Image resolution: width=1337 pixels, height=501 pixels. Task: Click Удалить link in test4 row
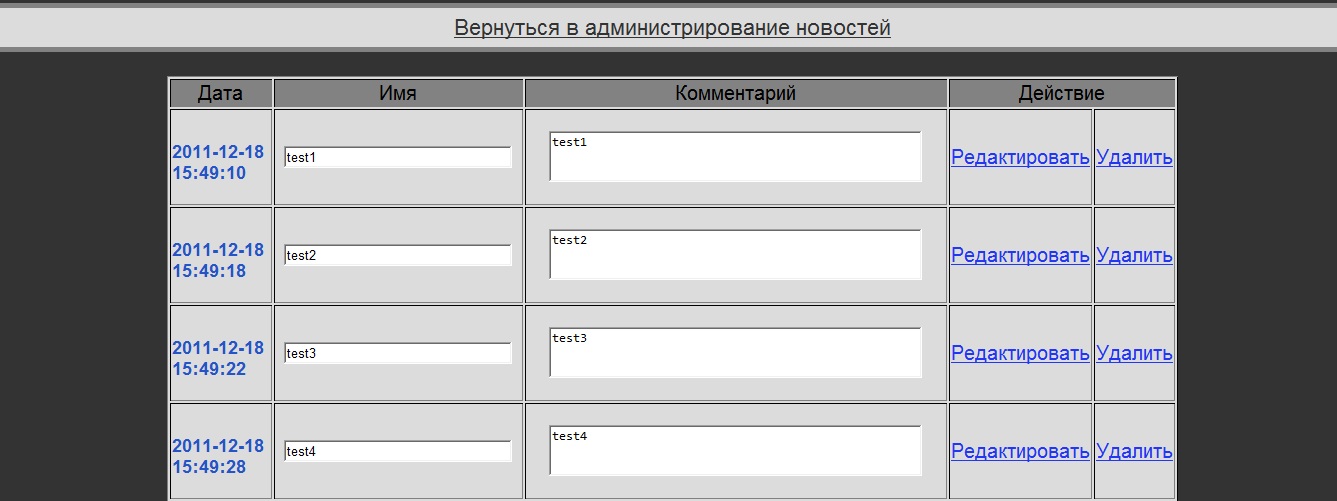point(1134,451)
